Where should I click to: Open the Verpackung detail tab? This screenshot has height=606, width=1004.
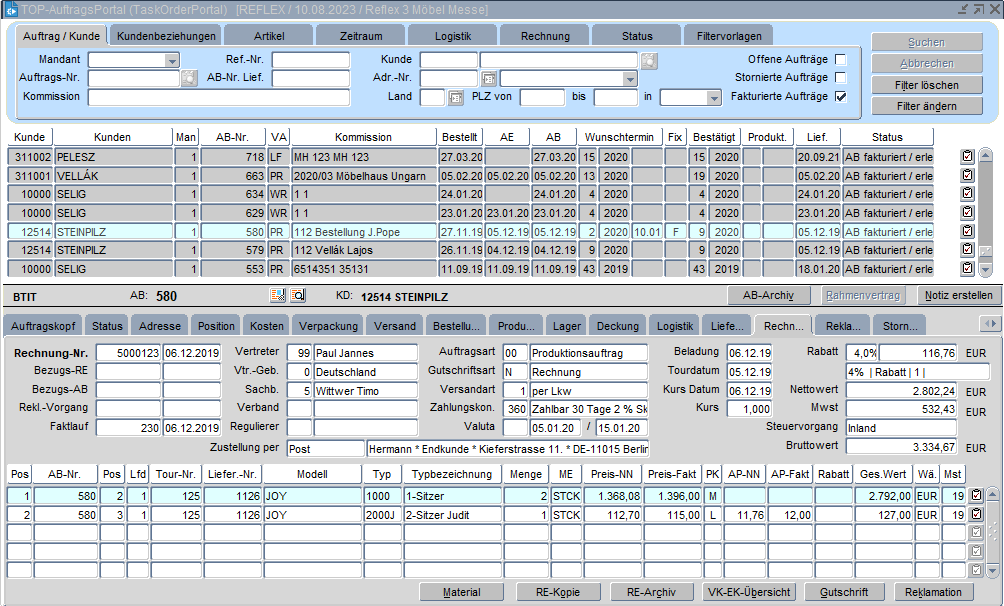tap(329, 326)
